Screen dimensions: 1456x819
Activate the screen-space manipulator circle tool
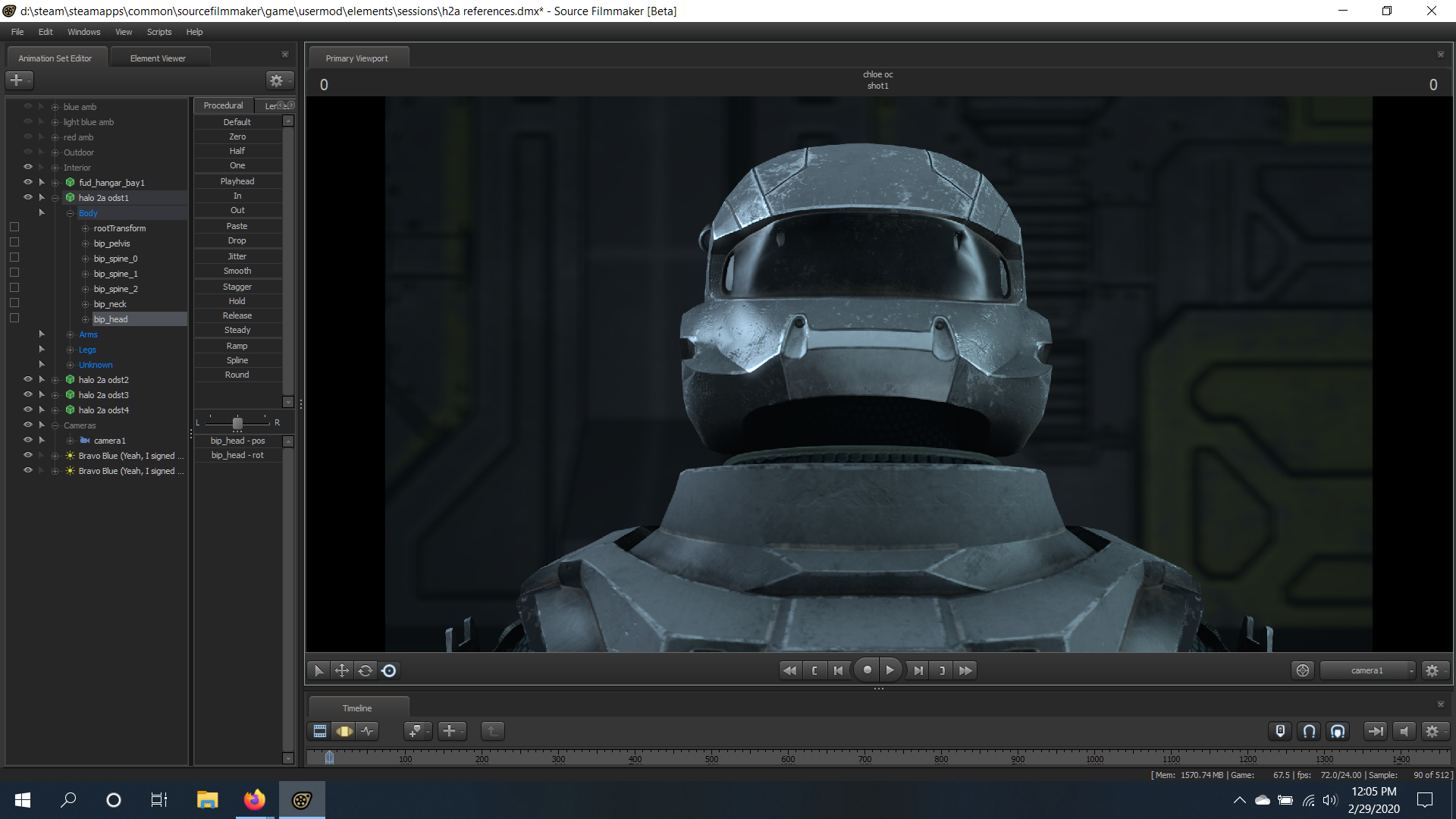[389, 670]
